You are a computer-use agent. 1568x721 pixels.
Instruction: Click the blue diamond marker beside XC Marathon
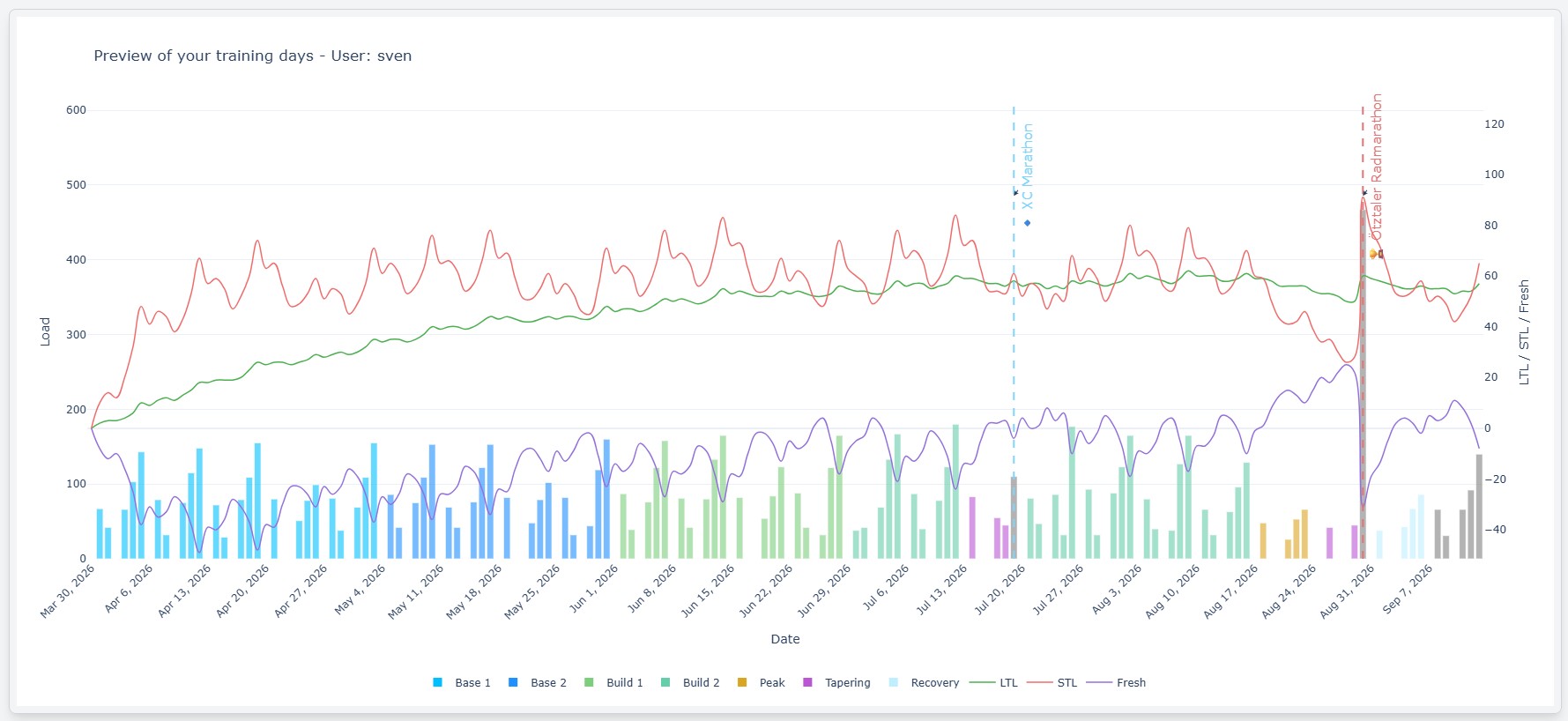pos(1028,223)
